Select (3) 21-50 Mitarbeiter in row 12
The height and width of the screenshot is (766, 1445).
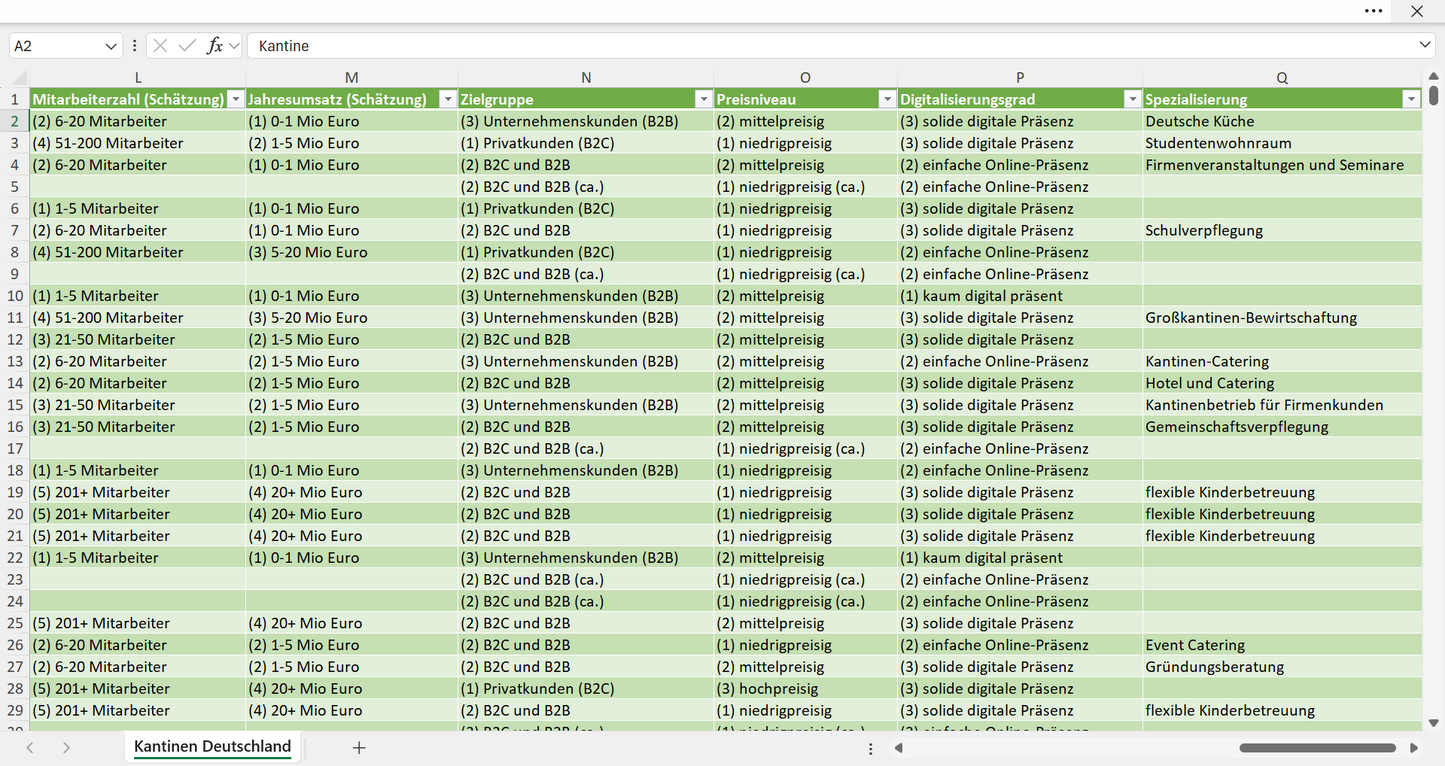point(138,340)
